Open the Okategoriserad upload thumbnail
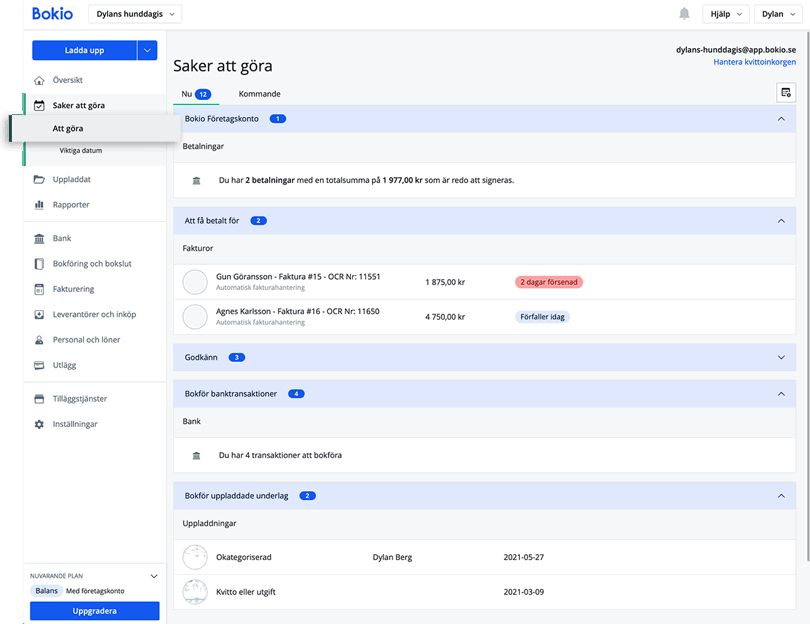The height and width of the screenshot is (624, 810). [195, 557]
